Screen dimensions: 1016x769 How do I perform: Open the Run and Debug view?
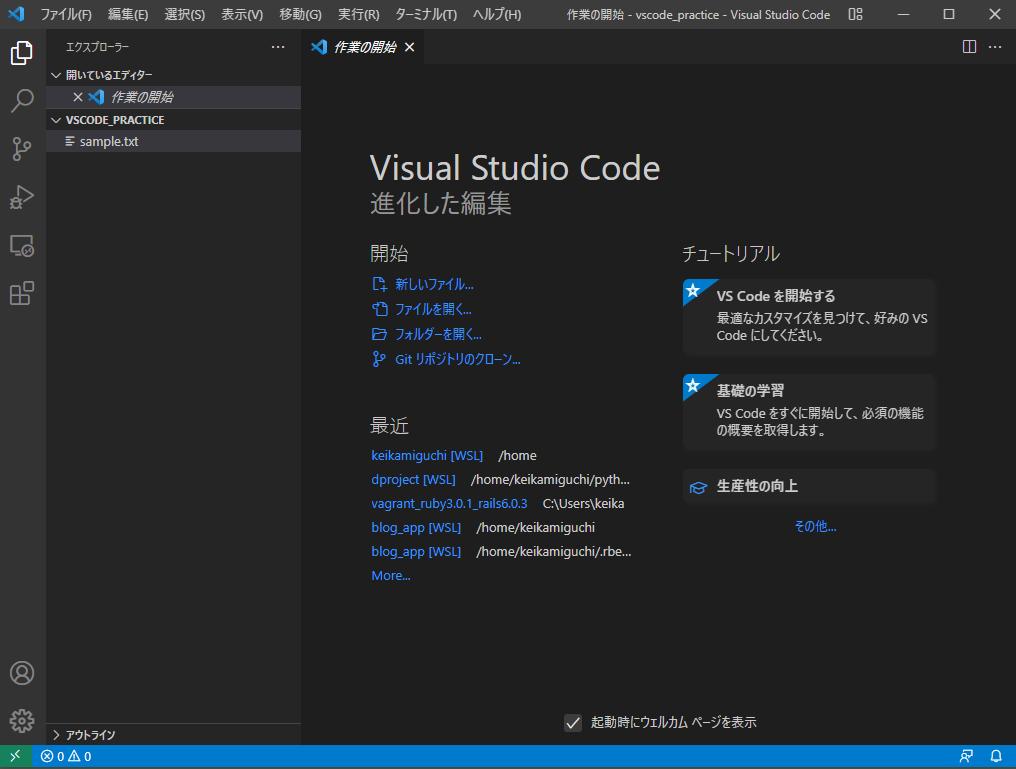point(22,197)
